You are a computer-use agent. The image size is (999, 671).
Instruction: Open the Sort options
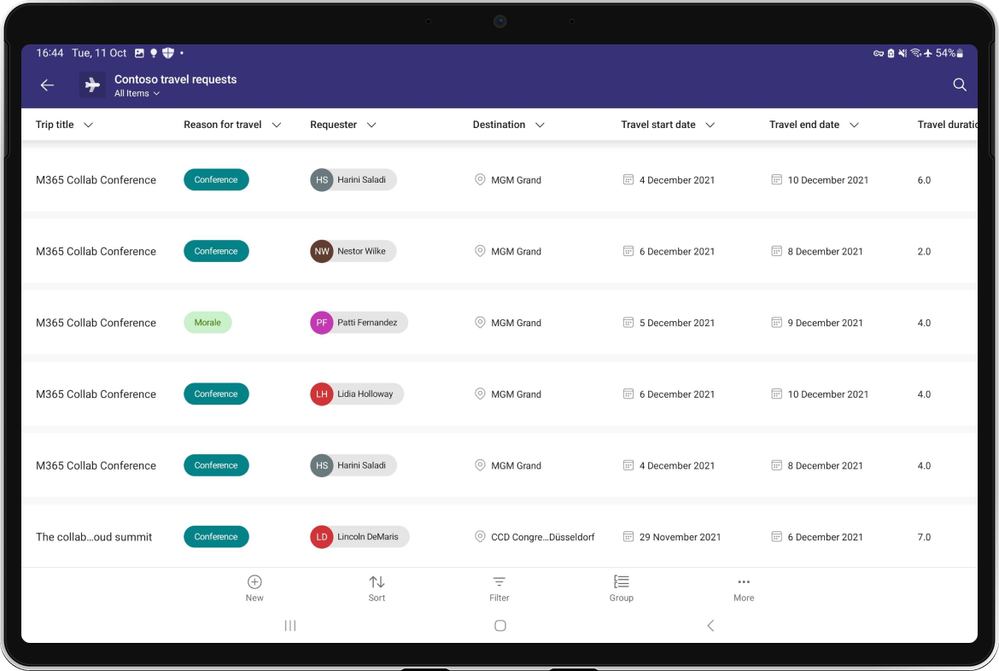coord(377,588)
